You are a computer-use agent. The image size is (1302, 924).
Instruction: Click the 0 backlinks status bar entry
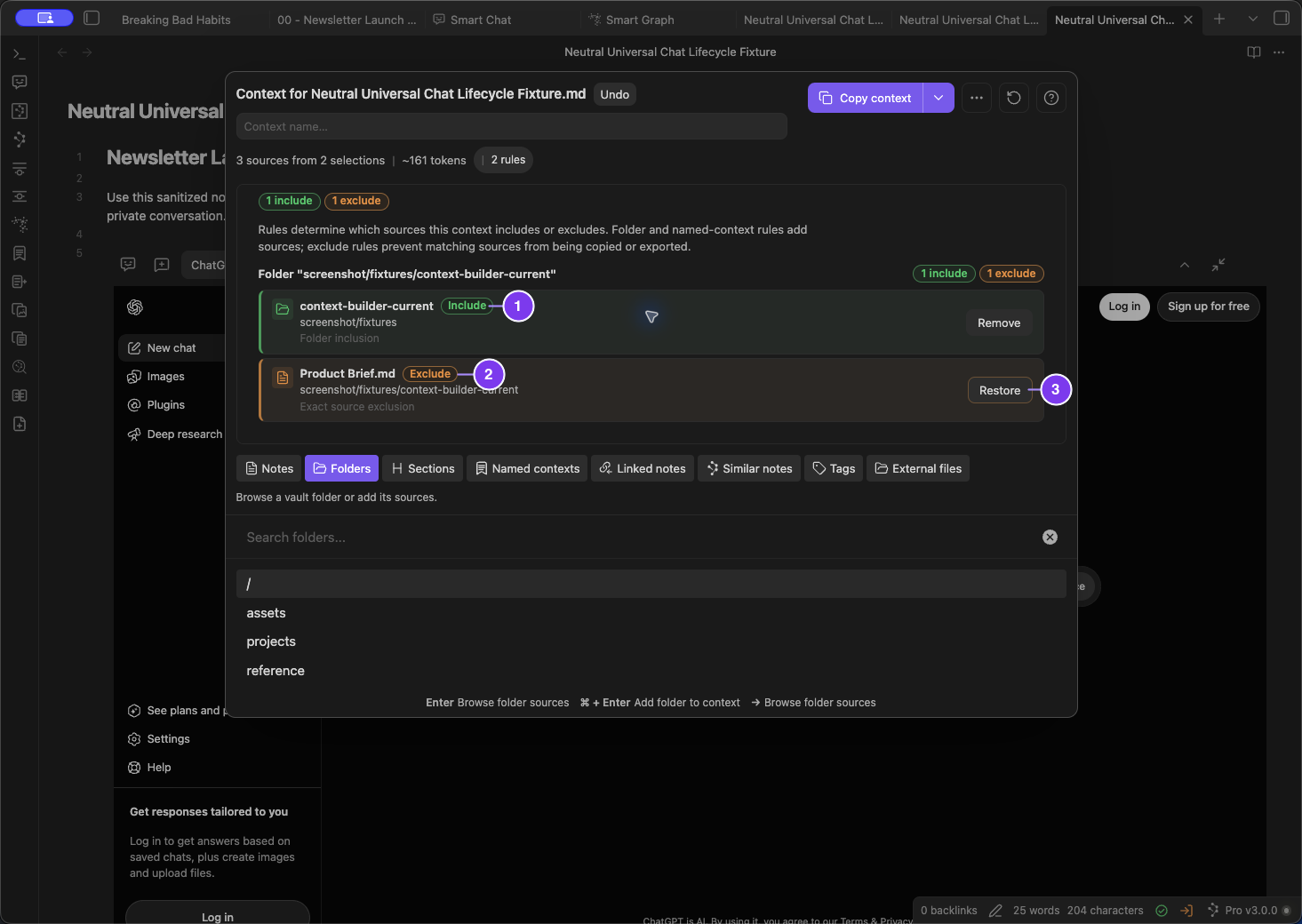pyautogui.click(x=949, y=911)
